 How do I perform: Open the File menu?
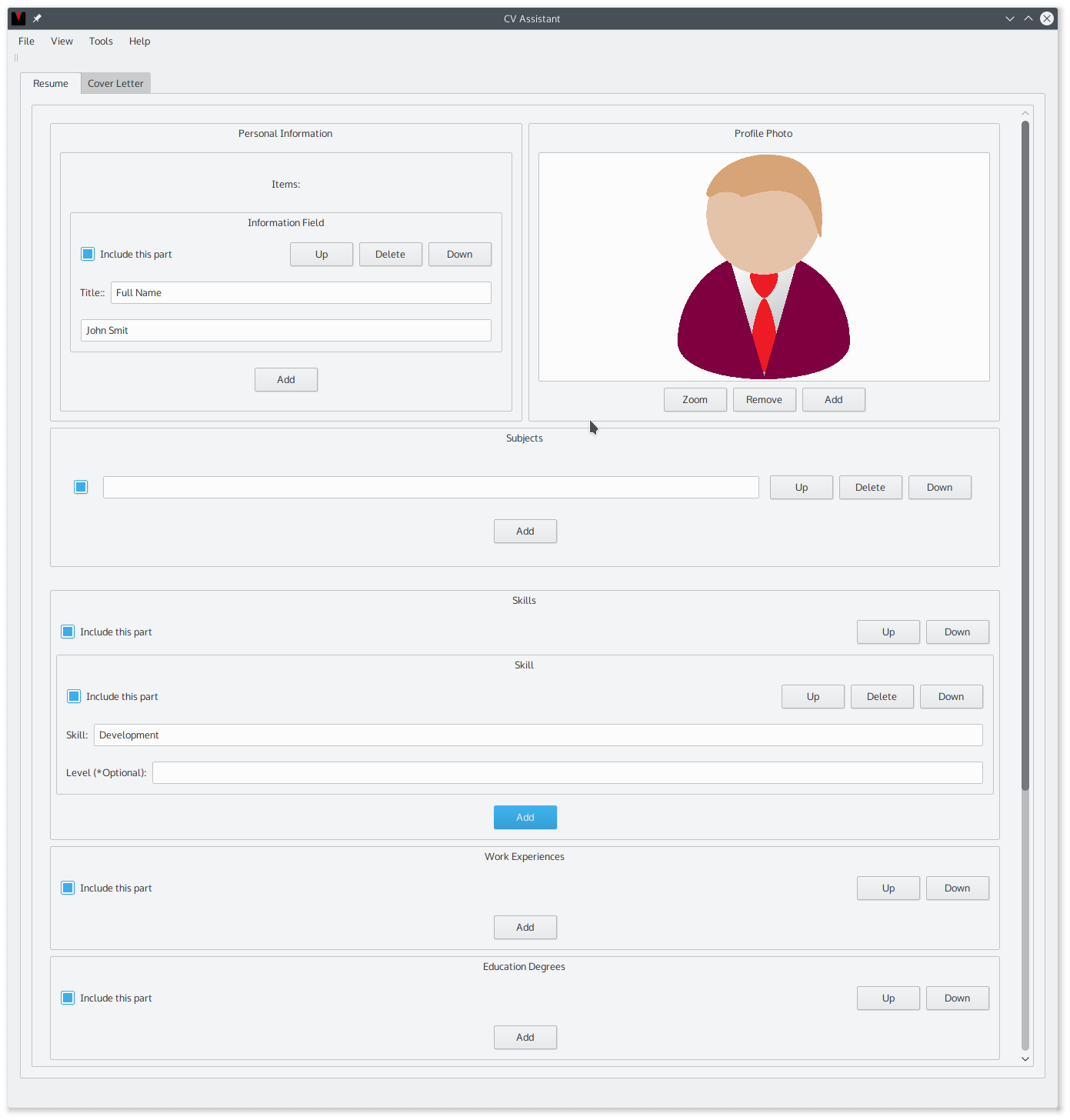[x=26, y=42]
